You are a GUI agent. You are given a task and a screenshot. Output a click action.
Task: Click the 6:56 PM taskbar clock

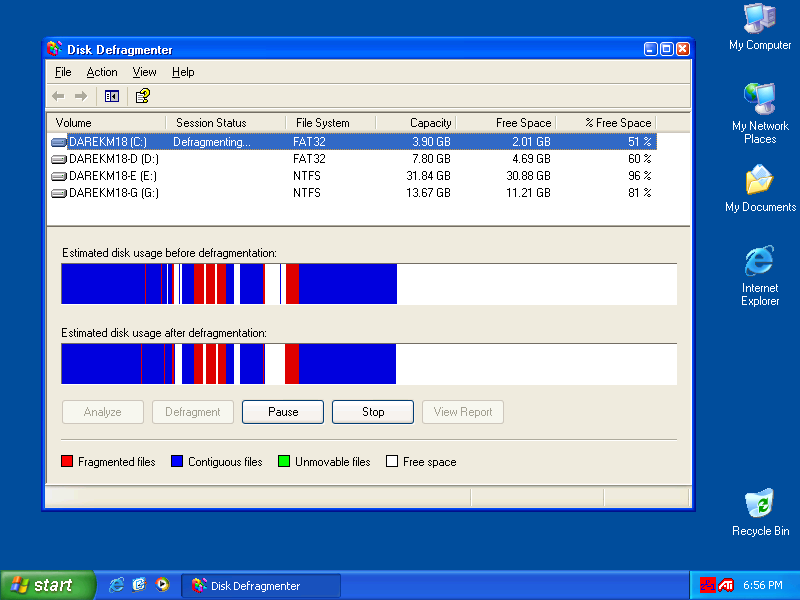click(763, 585)
